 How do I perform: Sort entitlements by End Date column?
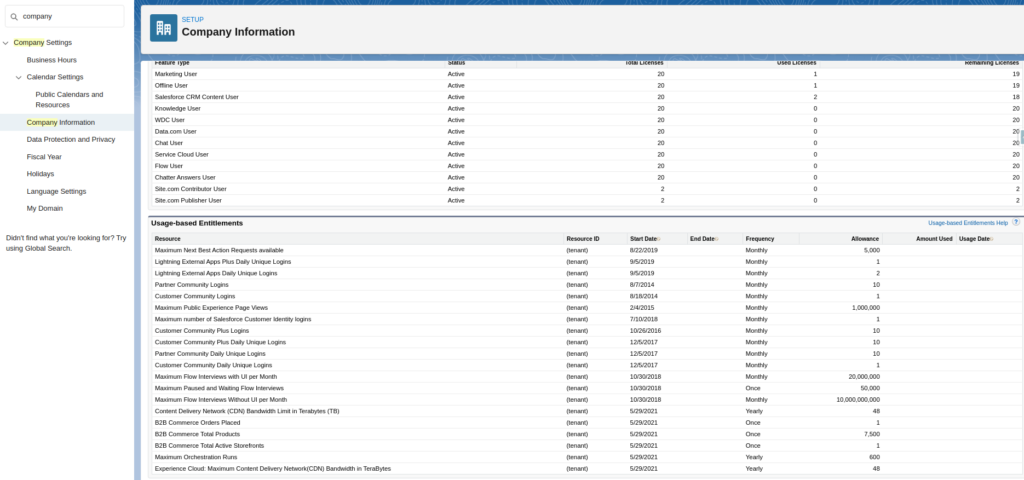(703, 239)
